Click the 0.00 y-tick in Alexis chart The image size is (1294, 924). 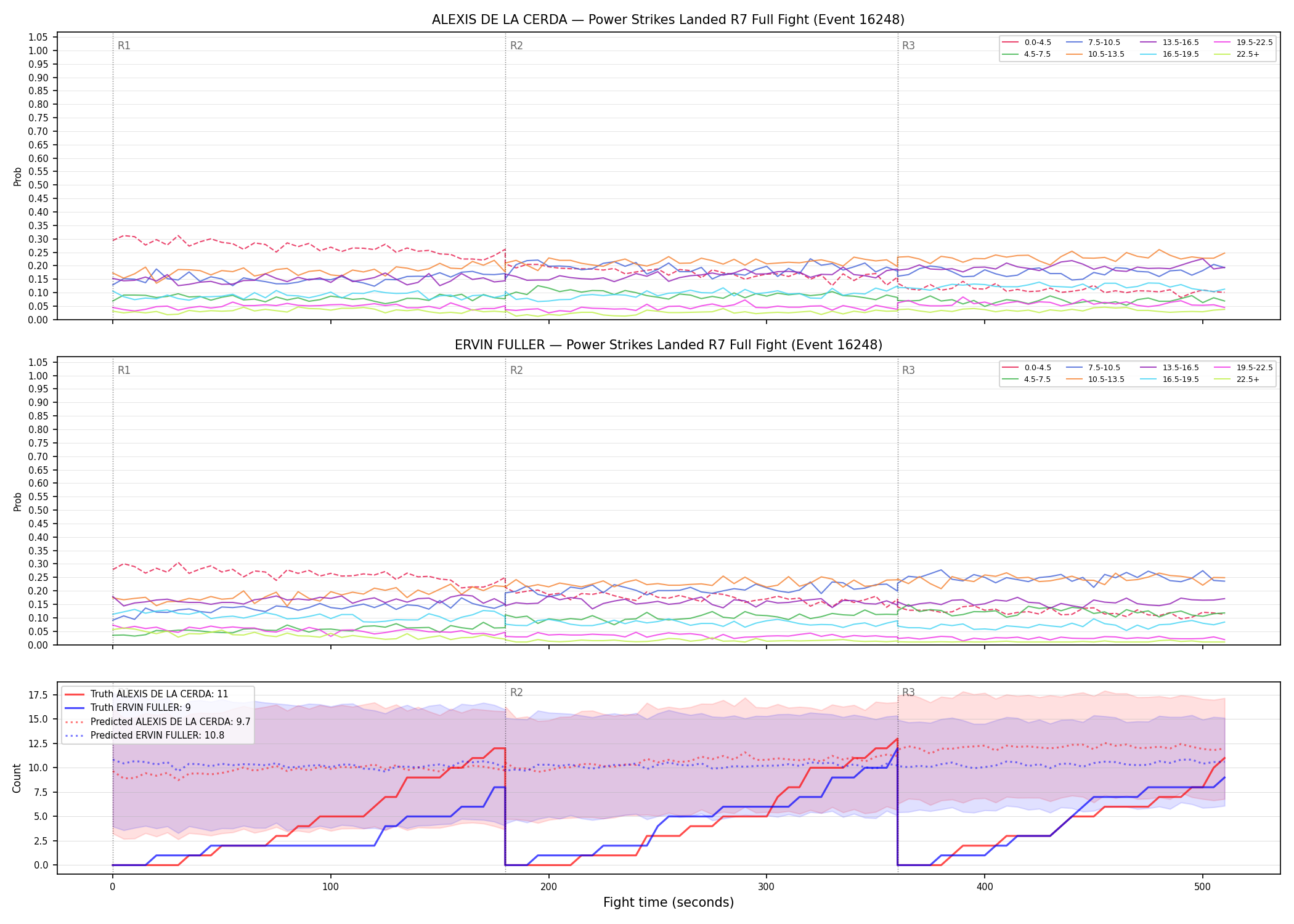tap(39, 320)
